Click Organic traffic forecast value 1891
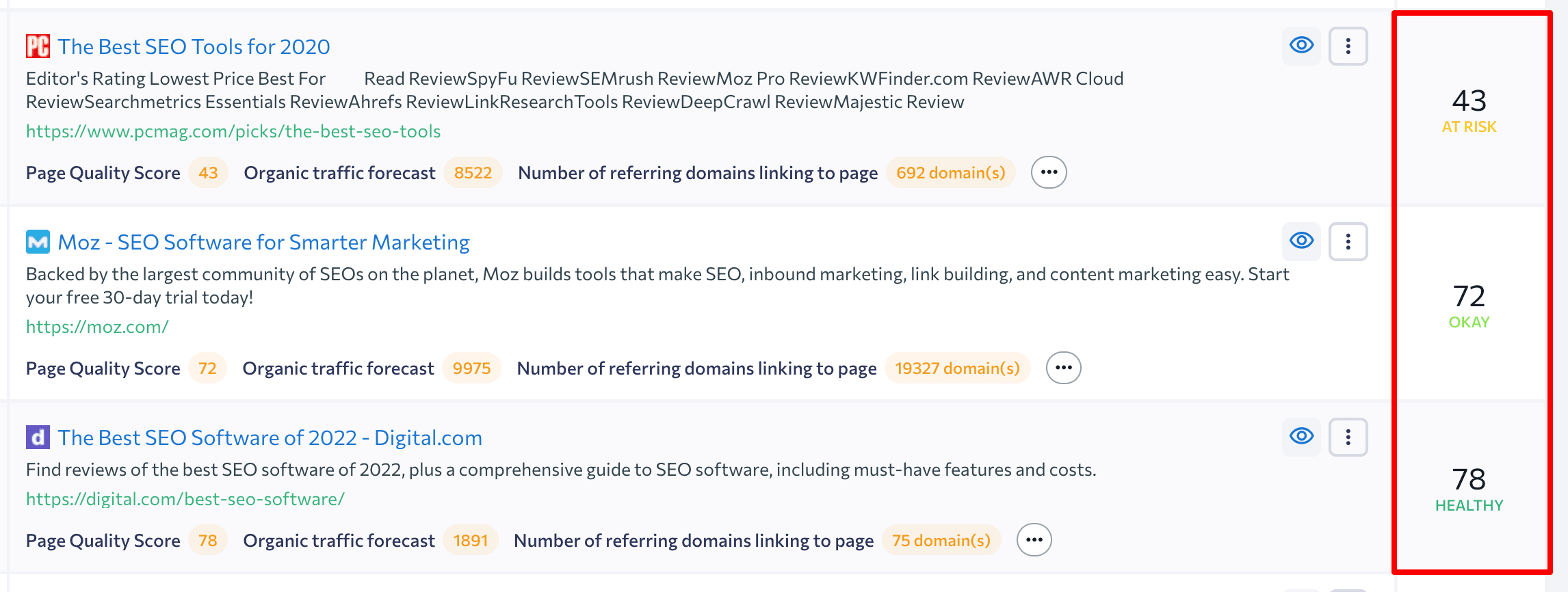 (x=471, y=541)
